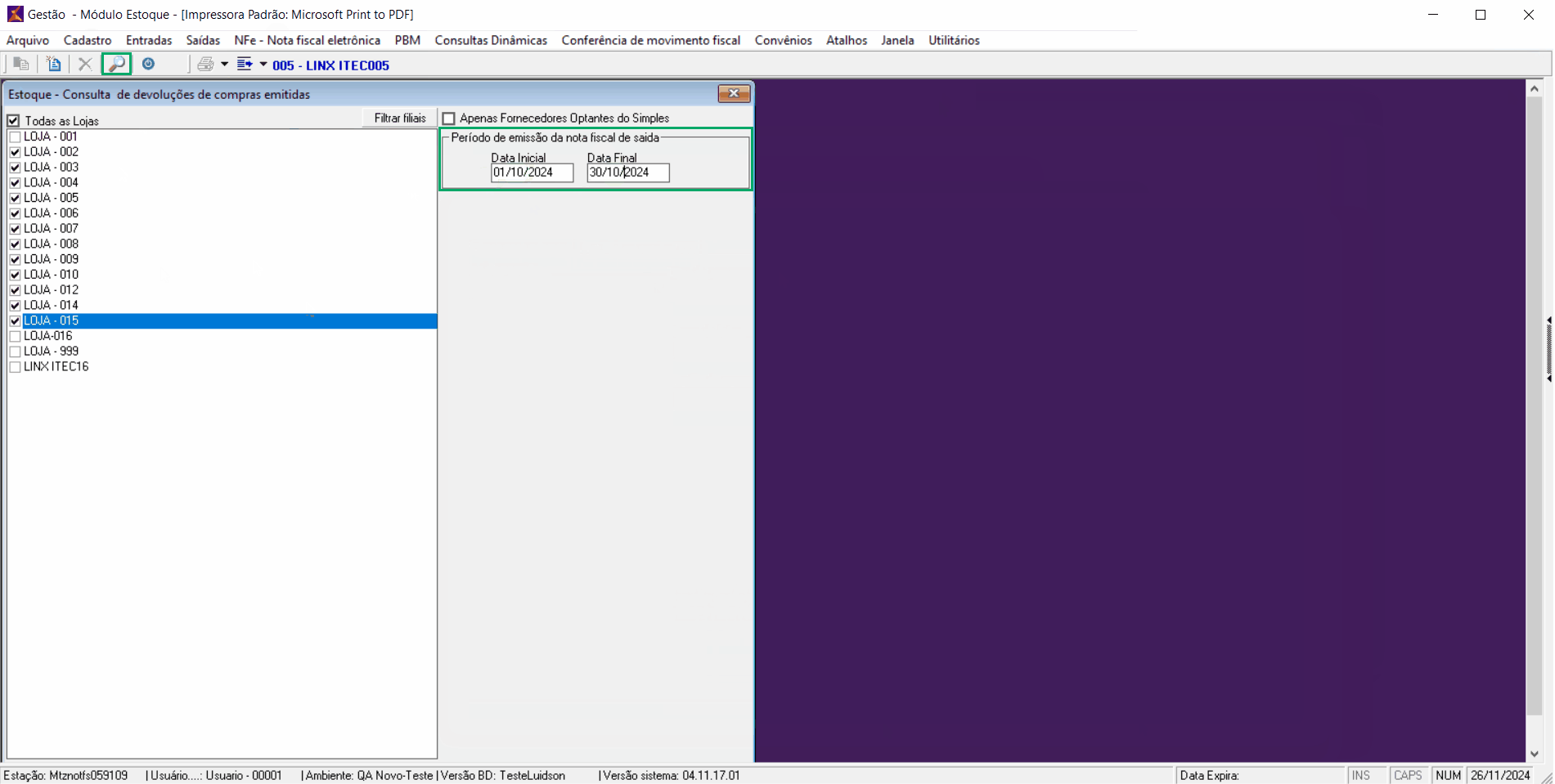This screenshot has height=784, width=1555.
Task: Open the PBM menu
Action: tap(407, 40)
